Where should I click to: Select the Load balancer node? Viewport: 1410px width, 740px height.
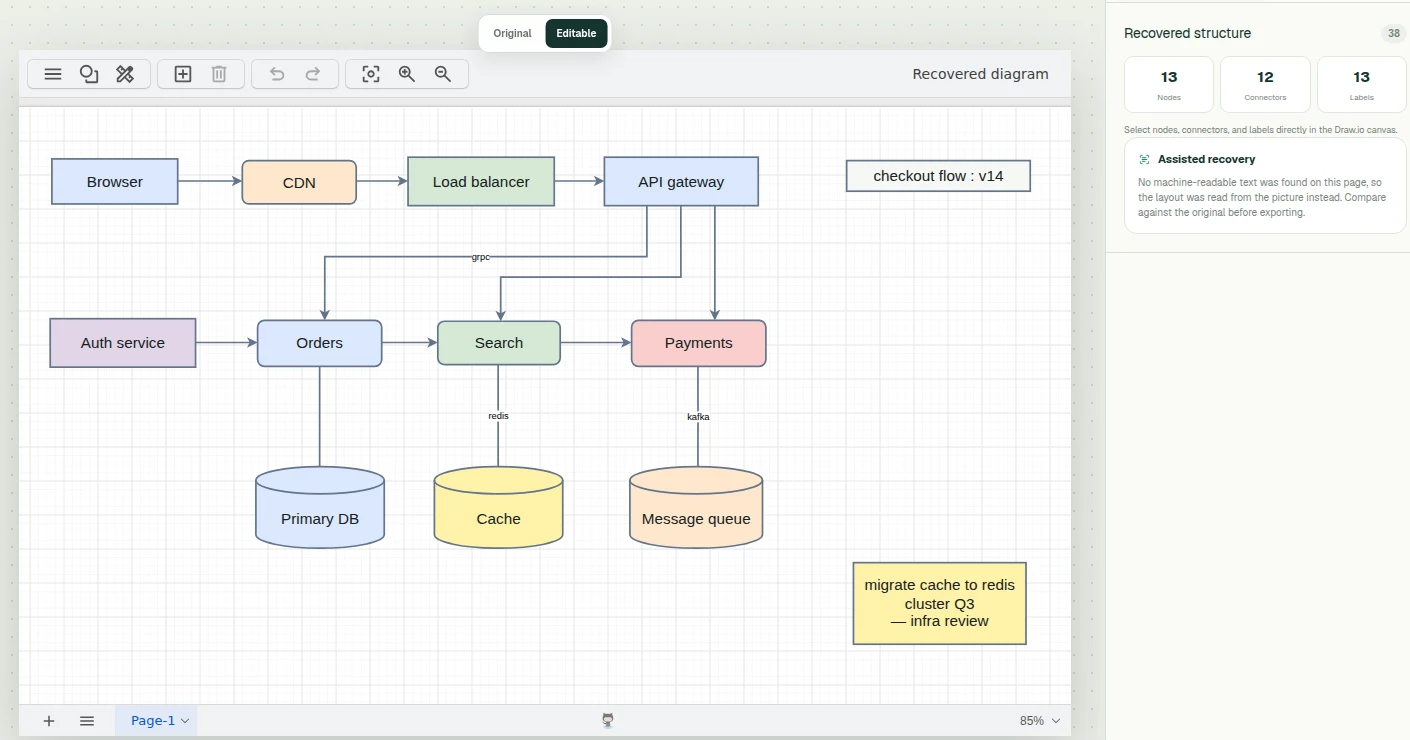pos(481,182)
